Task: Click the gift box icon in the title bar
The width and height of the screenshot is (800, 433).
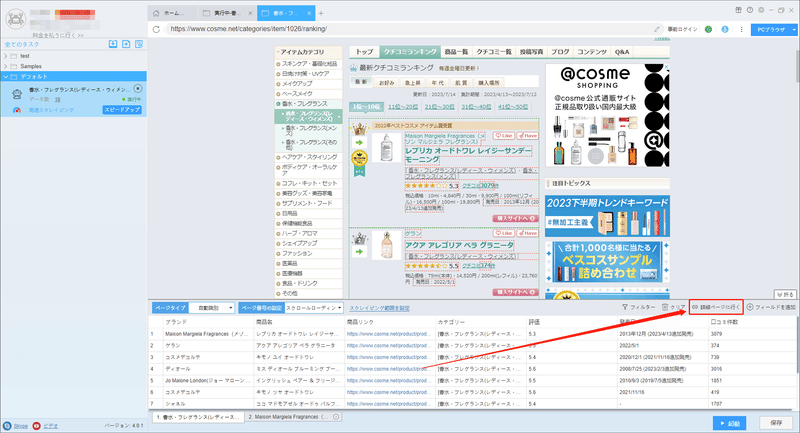Action: click(738, 10)
